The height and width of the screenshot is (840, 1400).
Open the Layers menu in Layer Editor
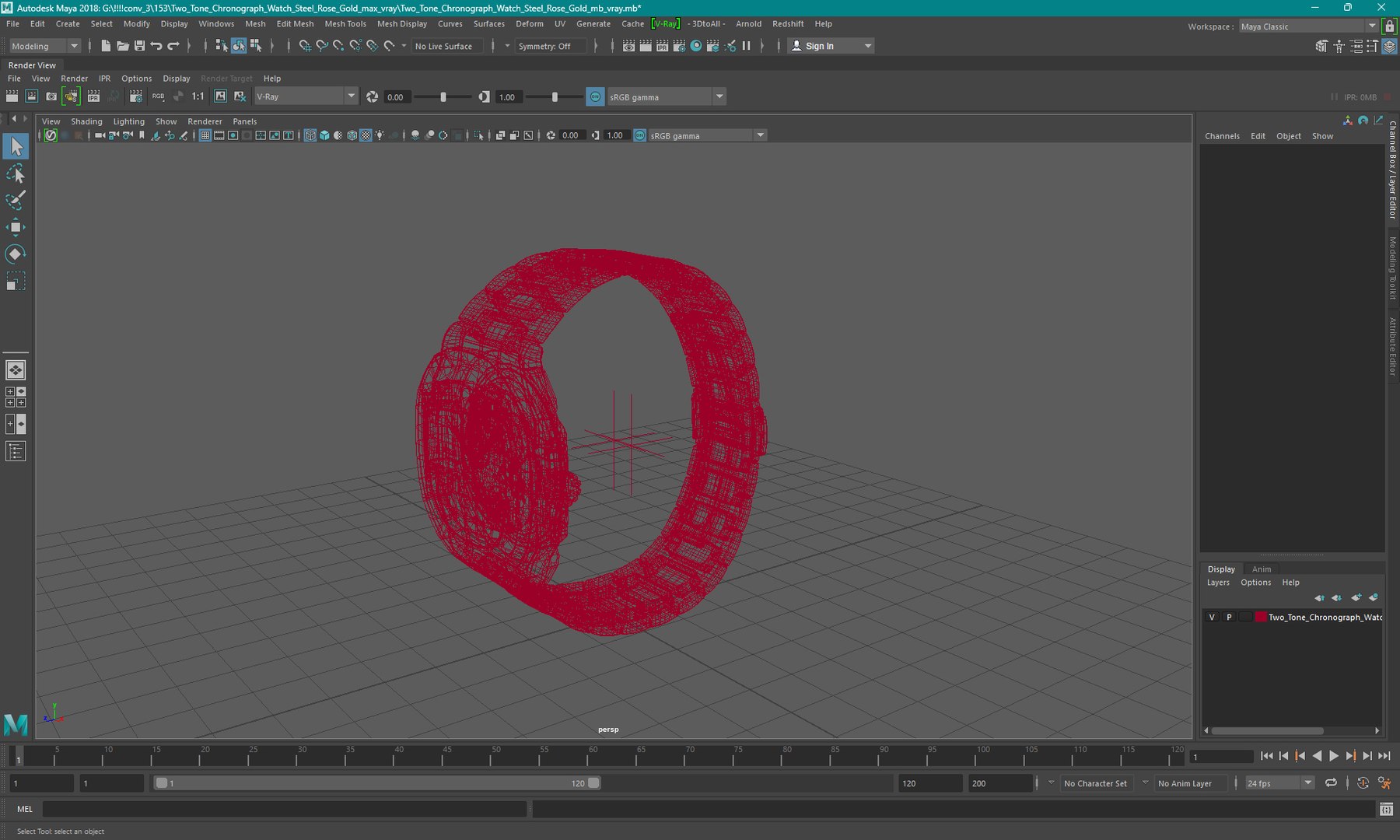point(1218,583)
